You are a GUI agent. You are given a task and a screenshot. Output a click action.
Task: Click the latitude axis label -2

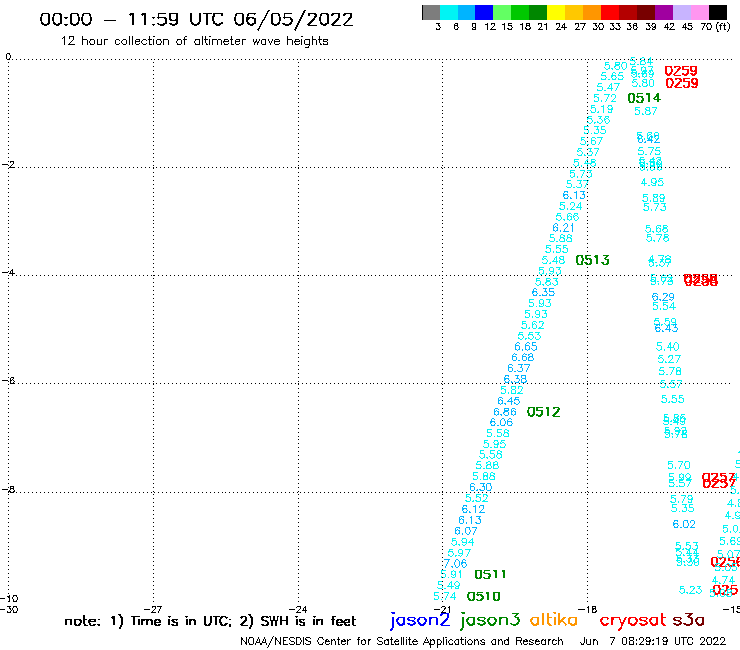click(8, 164)
